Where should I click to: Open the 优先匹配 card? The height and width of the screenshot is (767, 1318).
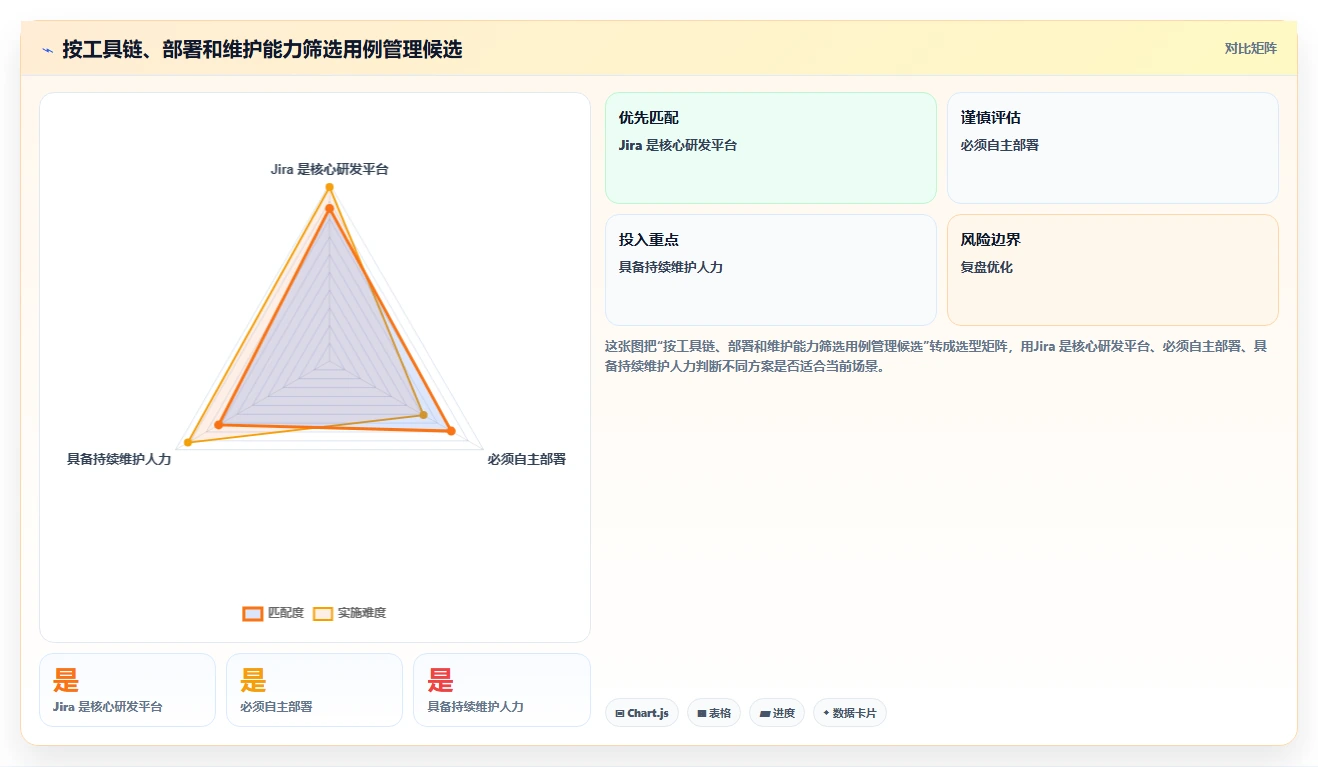point(771,148)
